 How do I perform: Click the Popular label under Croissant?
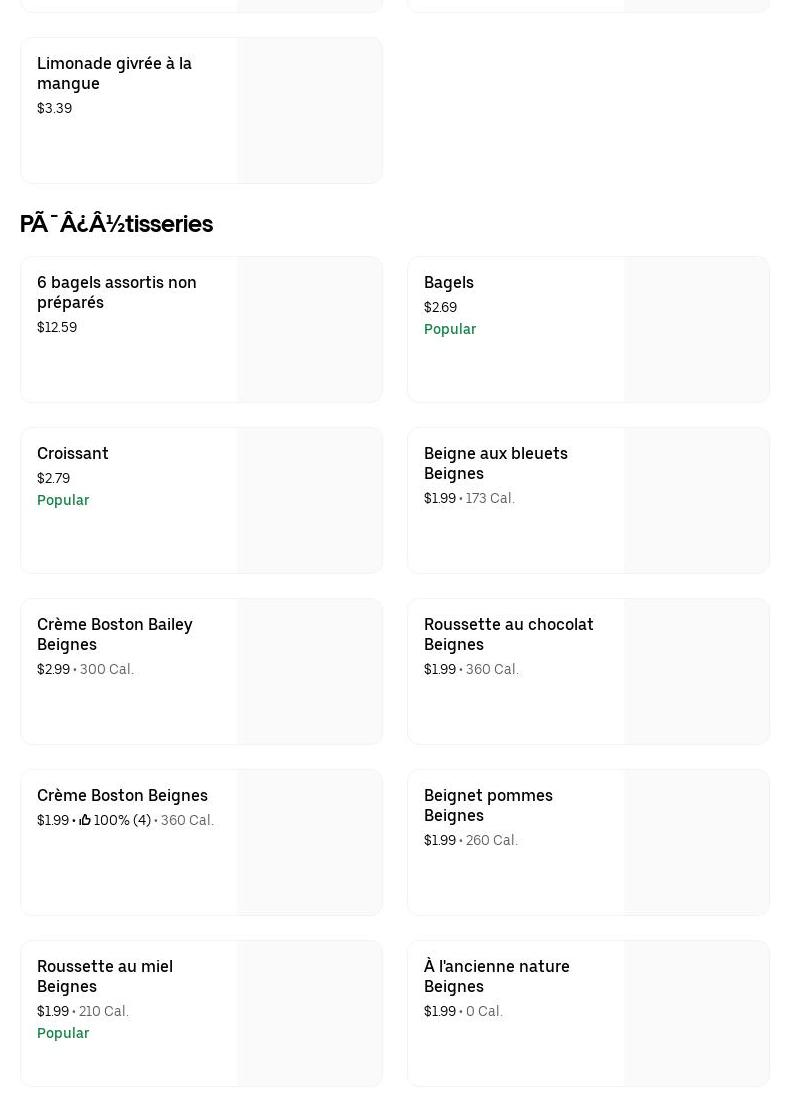pyautogui.click(x=63, y=500)
